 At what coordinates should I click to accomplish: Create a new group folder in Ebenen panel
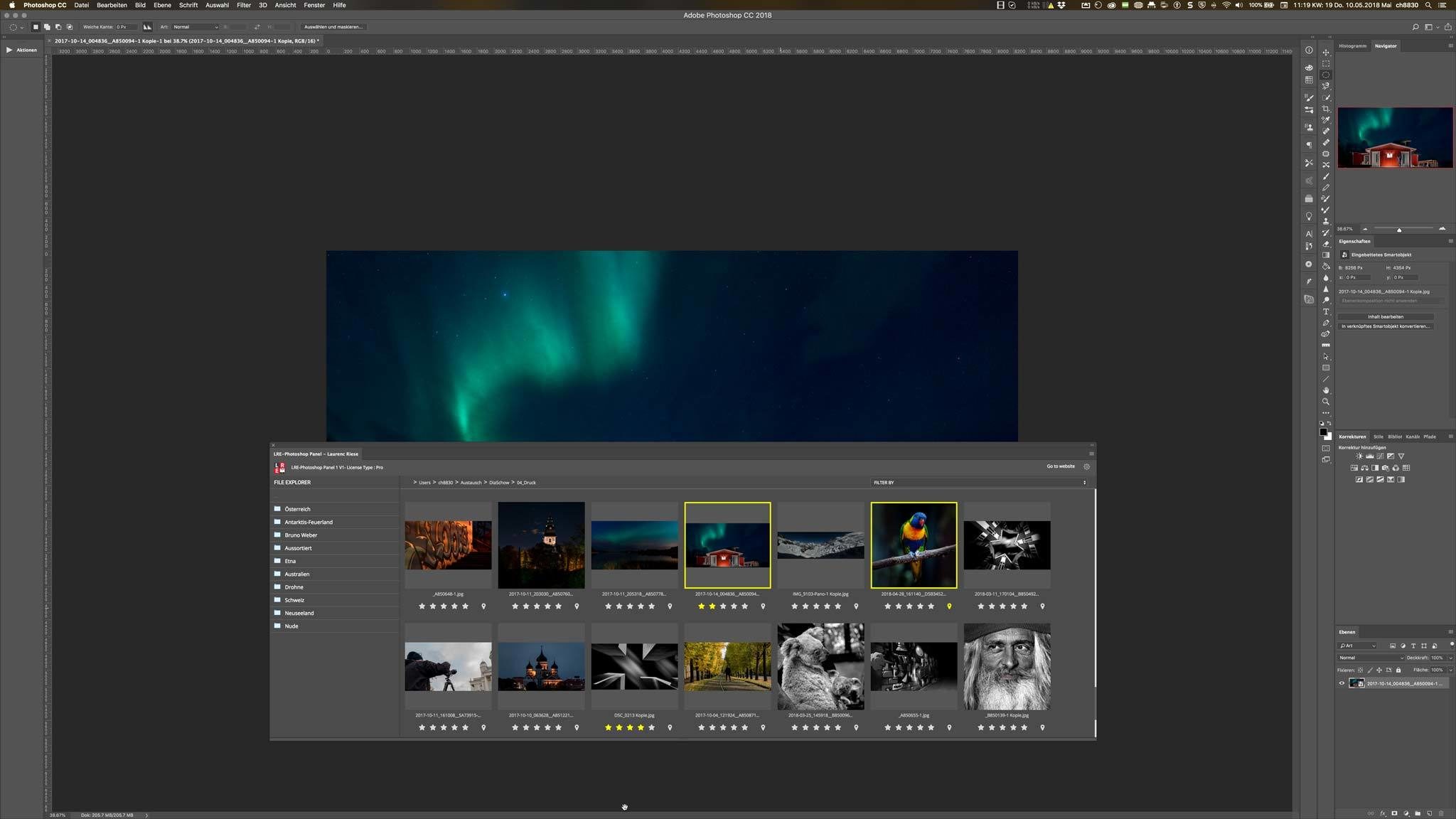click(1418, 813)
